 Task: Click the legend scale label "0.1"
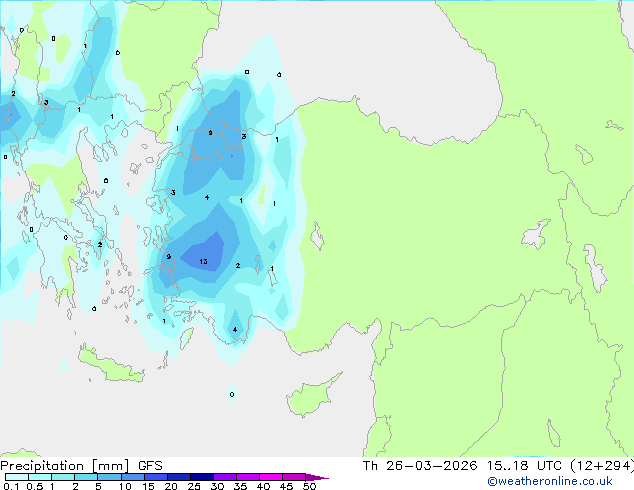[x=11, y=486]
